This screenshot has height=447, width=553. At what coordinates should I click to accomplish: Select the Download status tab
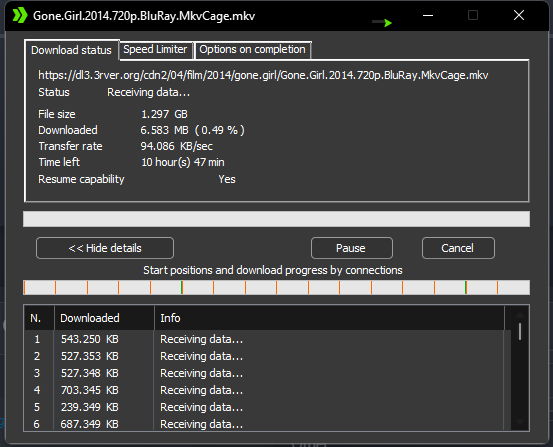pyautogui.click(x=72, y=50)
